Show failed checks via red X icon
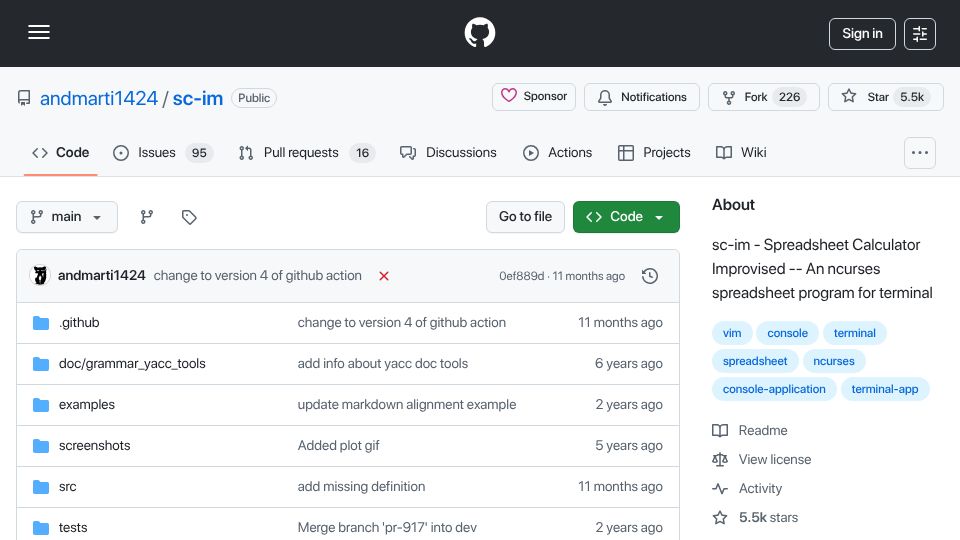960x540 pixels. (x=384, y=276)
